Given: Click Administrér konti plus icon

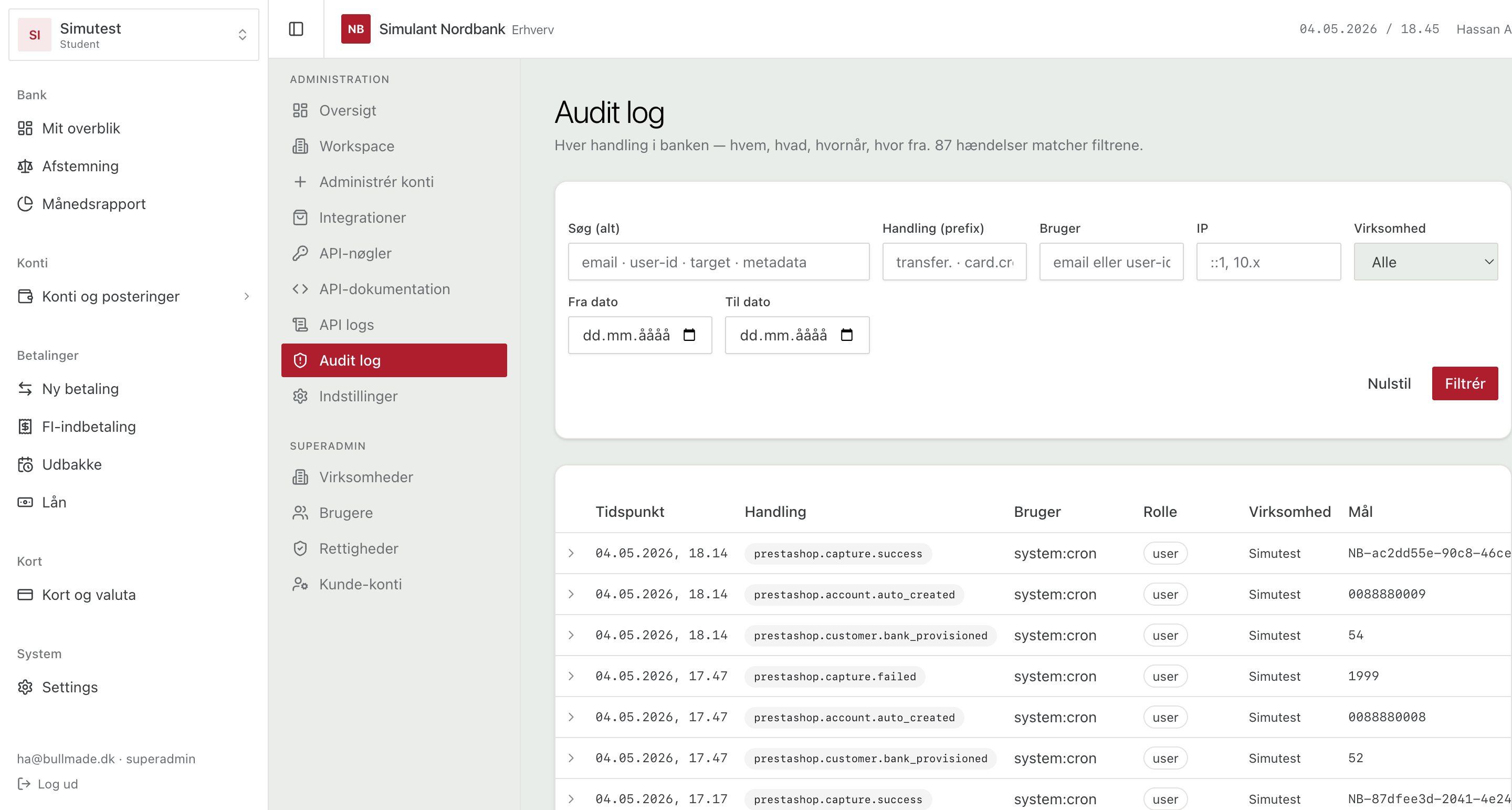Looking at the screenshot, I should click(300, 182).
